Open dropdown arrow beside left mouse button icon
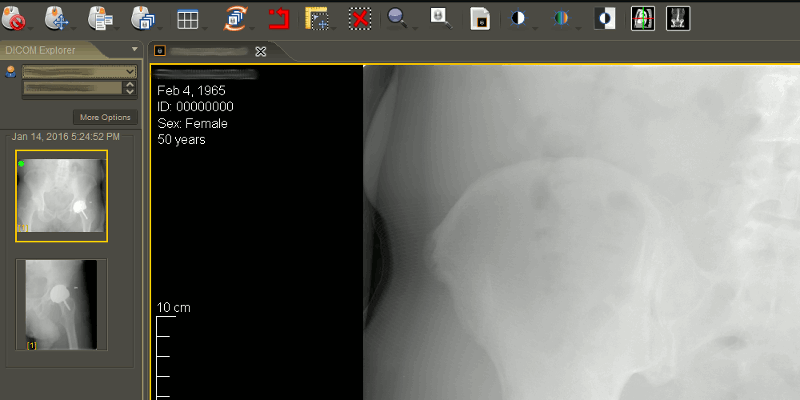Viewport: 800px width, 400px height. (x=30, y=28)
